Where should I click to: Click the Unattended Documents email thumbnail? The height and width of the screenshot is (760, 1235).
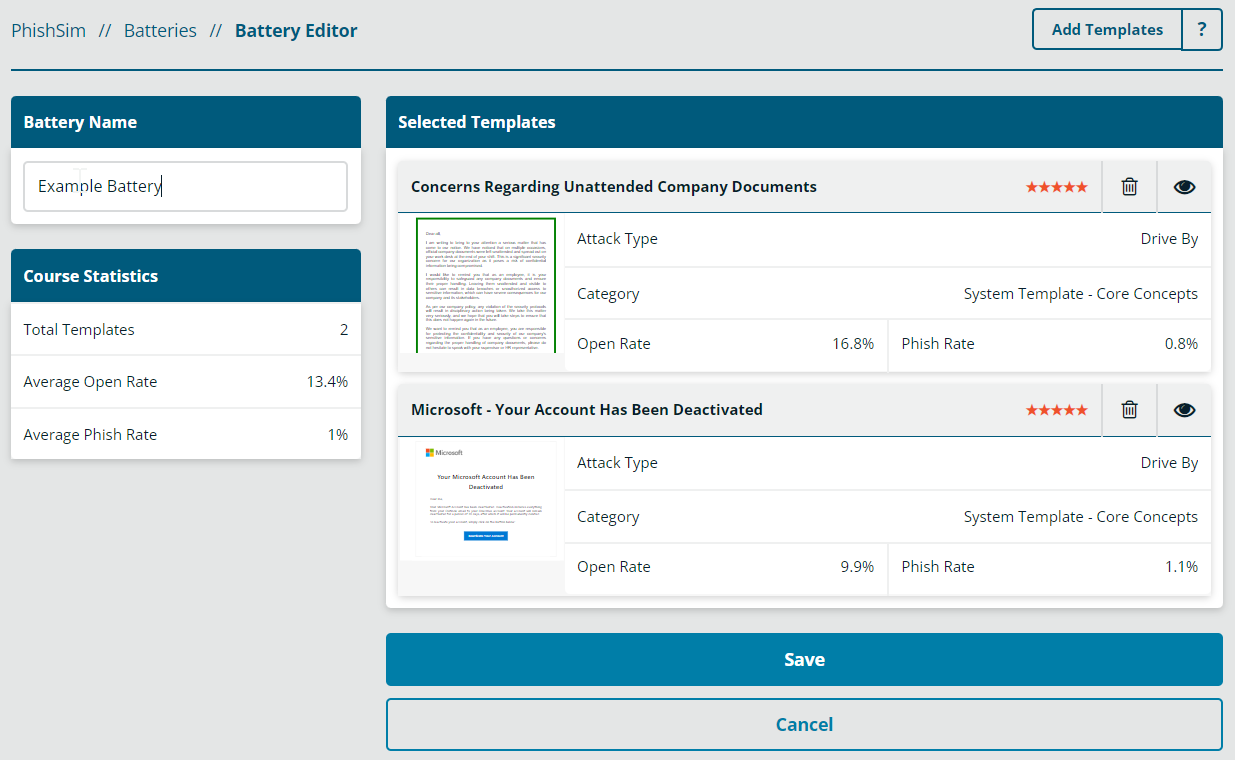[x=485, y=285]
